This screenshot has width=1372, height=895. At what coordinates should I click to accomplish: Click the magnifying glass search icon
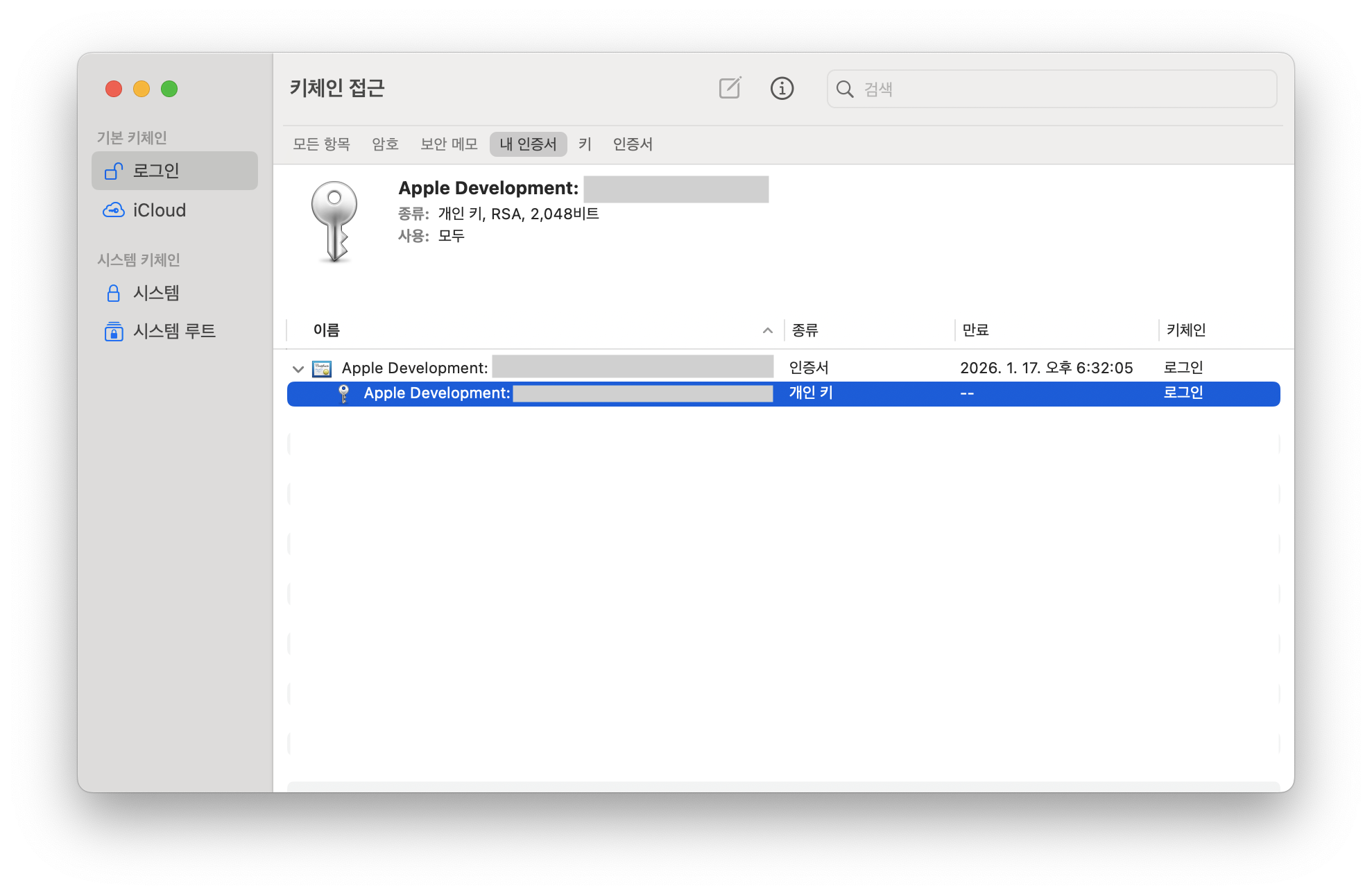[844, 89]
